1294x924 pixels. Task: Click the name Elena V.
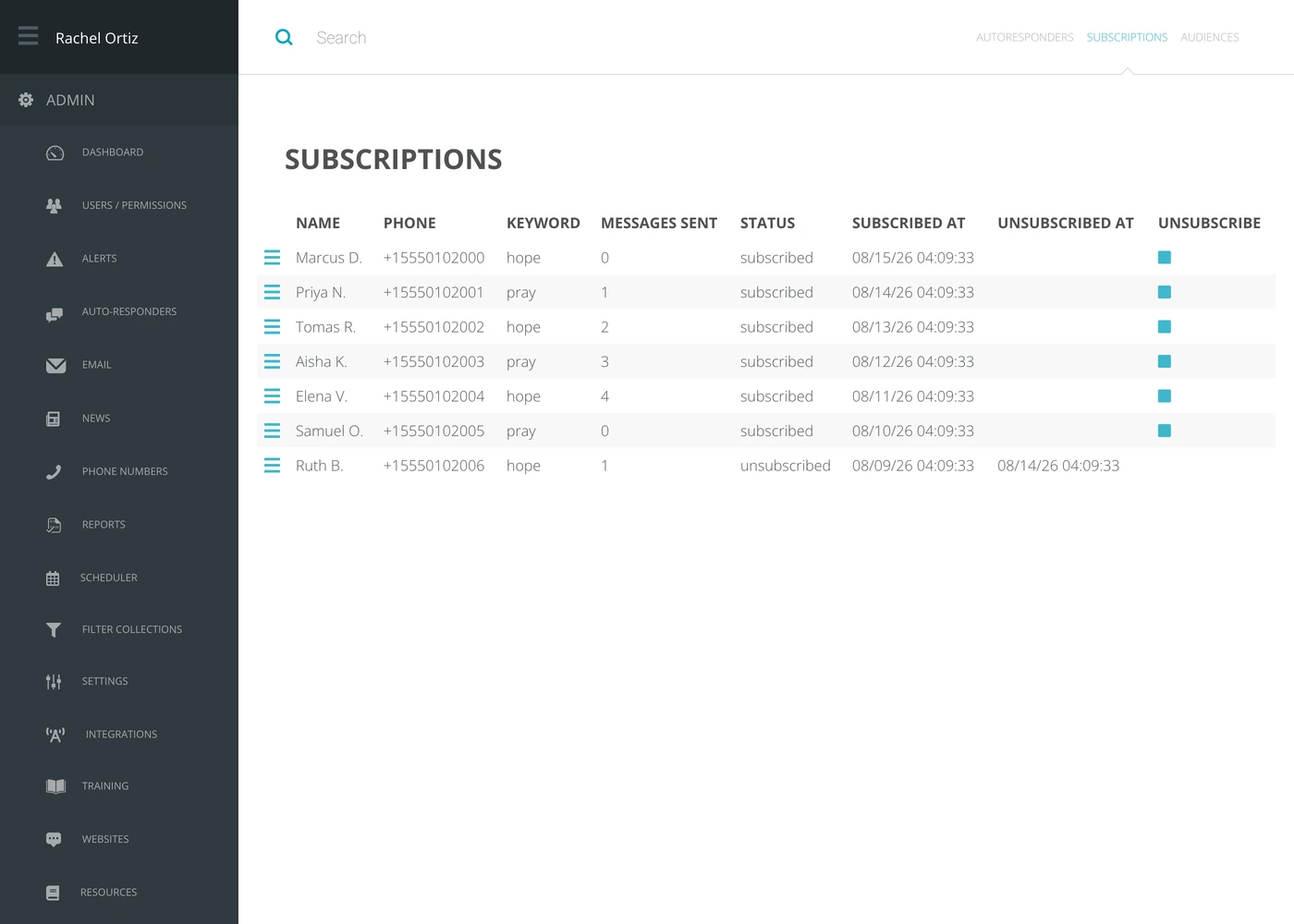[x=322, y=396]
